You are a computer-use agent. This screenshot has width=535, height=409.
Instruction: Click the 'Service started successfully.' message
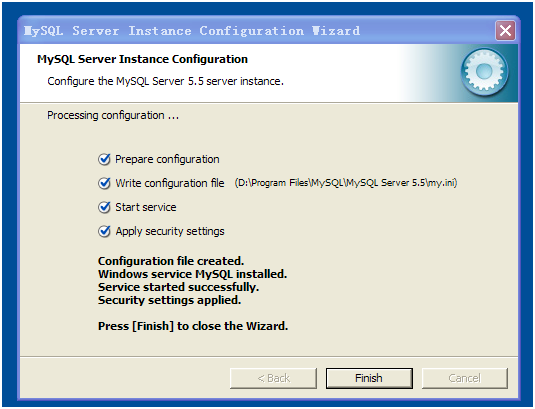click(178, 287)
